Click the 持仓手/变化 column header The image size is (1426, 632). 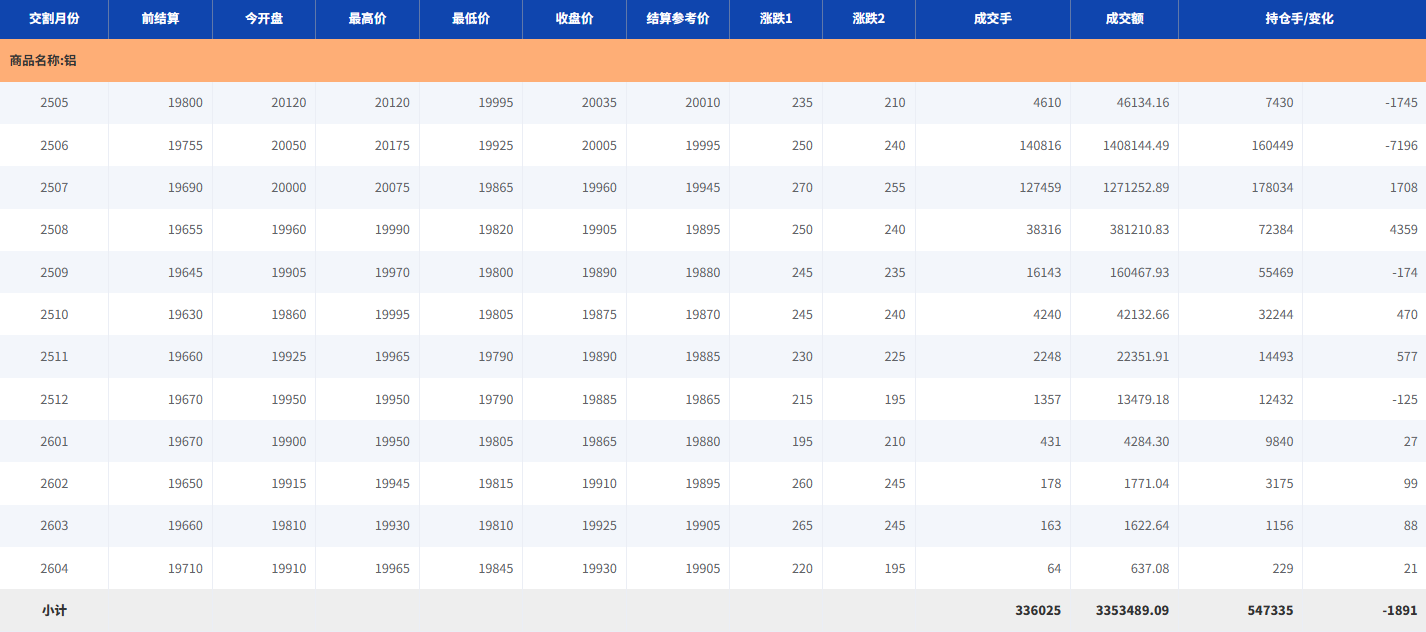(1301, 19)
